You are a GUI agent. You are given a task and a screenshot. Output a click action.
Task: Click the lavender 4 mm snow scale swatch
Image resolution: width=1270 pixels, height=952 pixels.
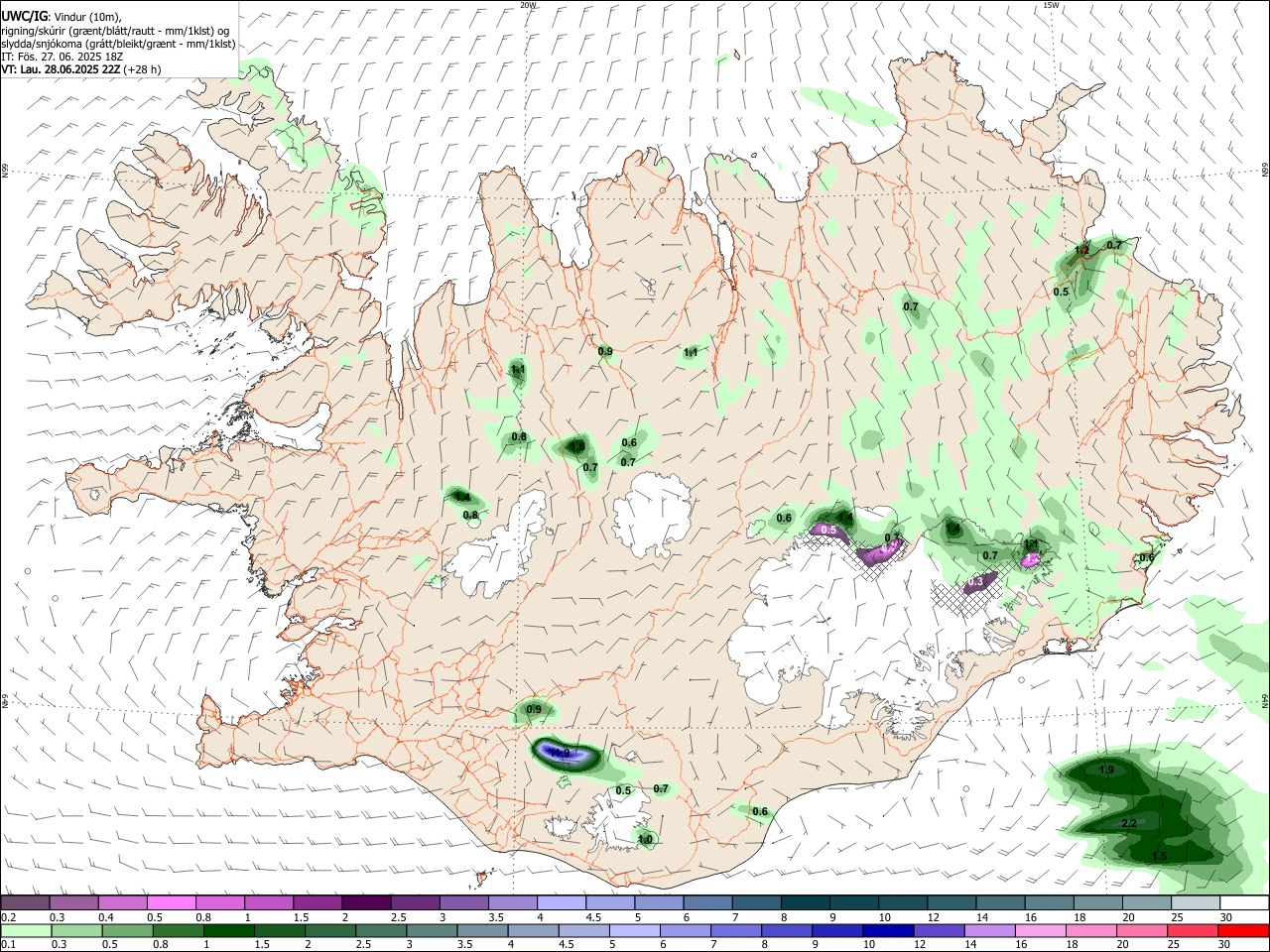(x=561, y=903)
